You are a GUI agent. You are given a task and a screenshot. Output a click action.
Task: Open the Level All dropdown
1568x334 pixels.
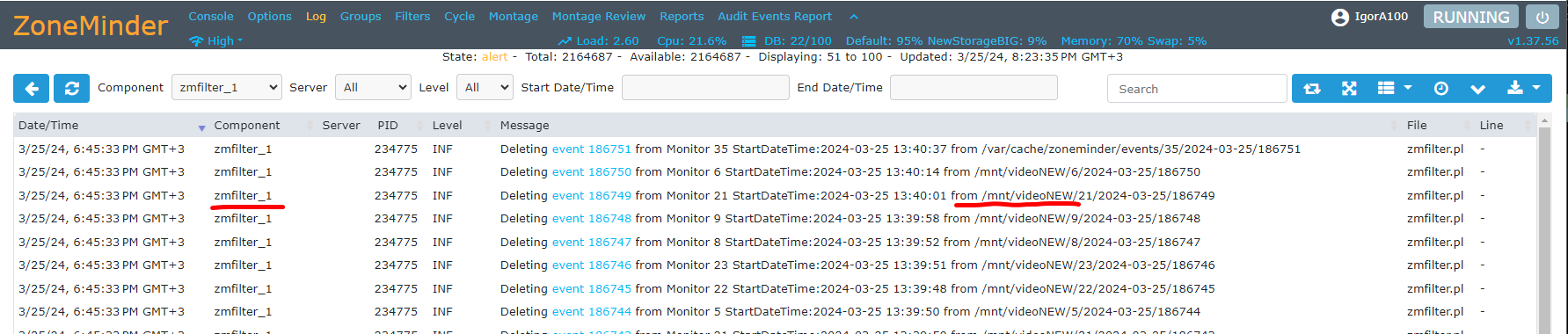coord(485,87)
